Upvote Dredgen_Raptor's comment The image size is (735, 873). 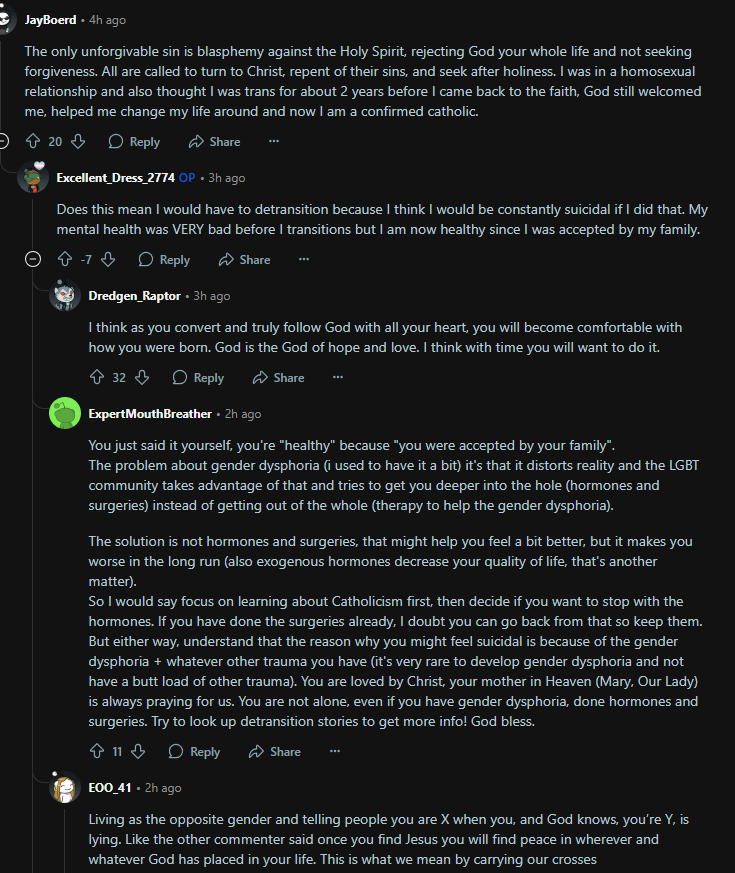click(97, 377)
